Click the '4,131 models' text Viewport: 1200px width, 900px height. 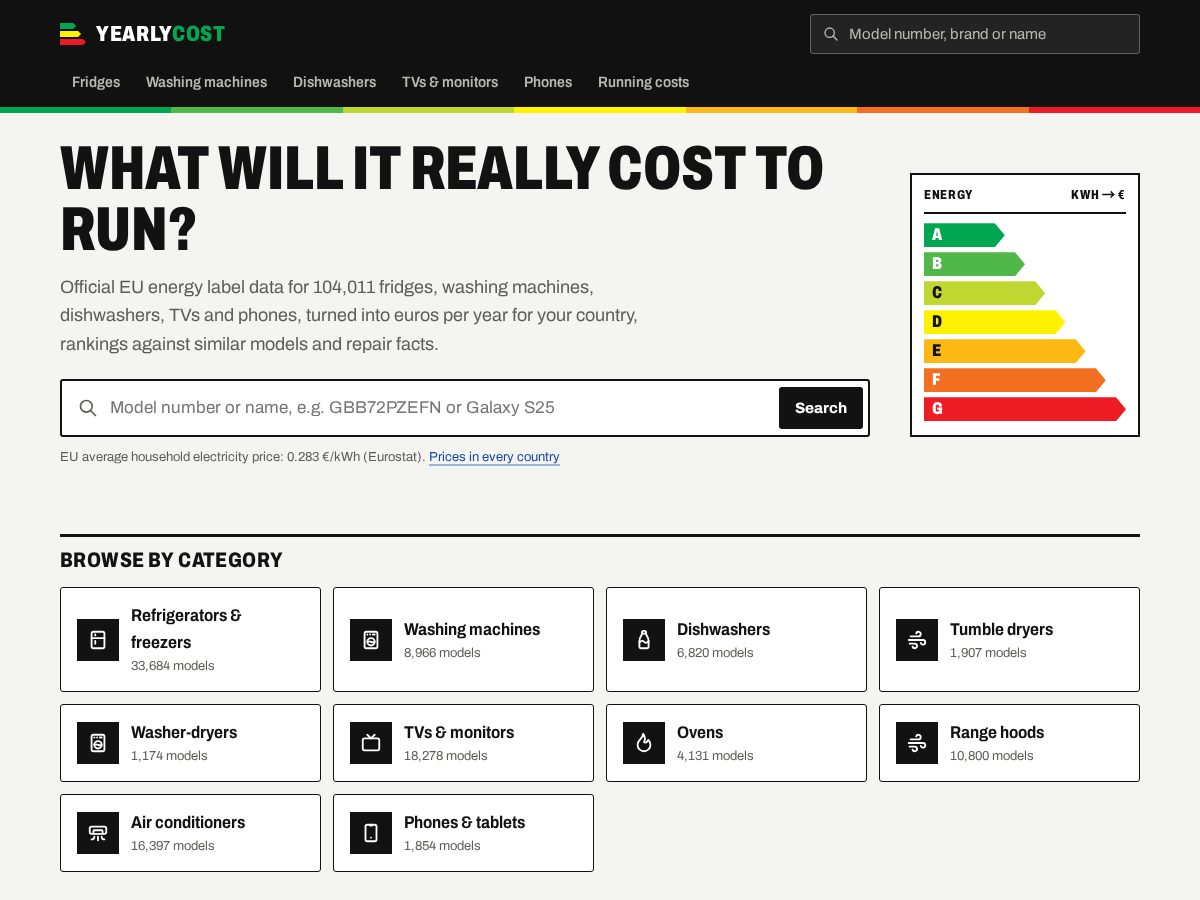coord(715,756)
